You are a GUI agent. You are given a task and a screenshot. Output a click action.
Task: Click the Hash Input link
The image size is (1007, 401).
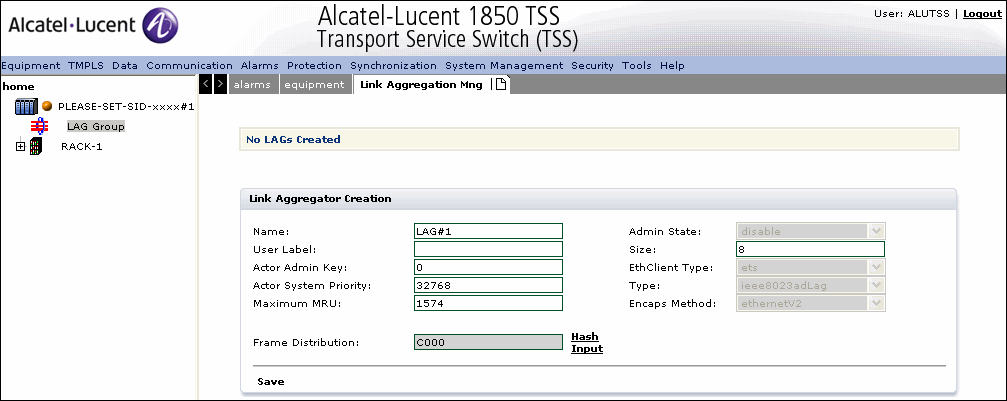pyautogui.click(x=586, y=343)
